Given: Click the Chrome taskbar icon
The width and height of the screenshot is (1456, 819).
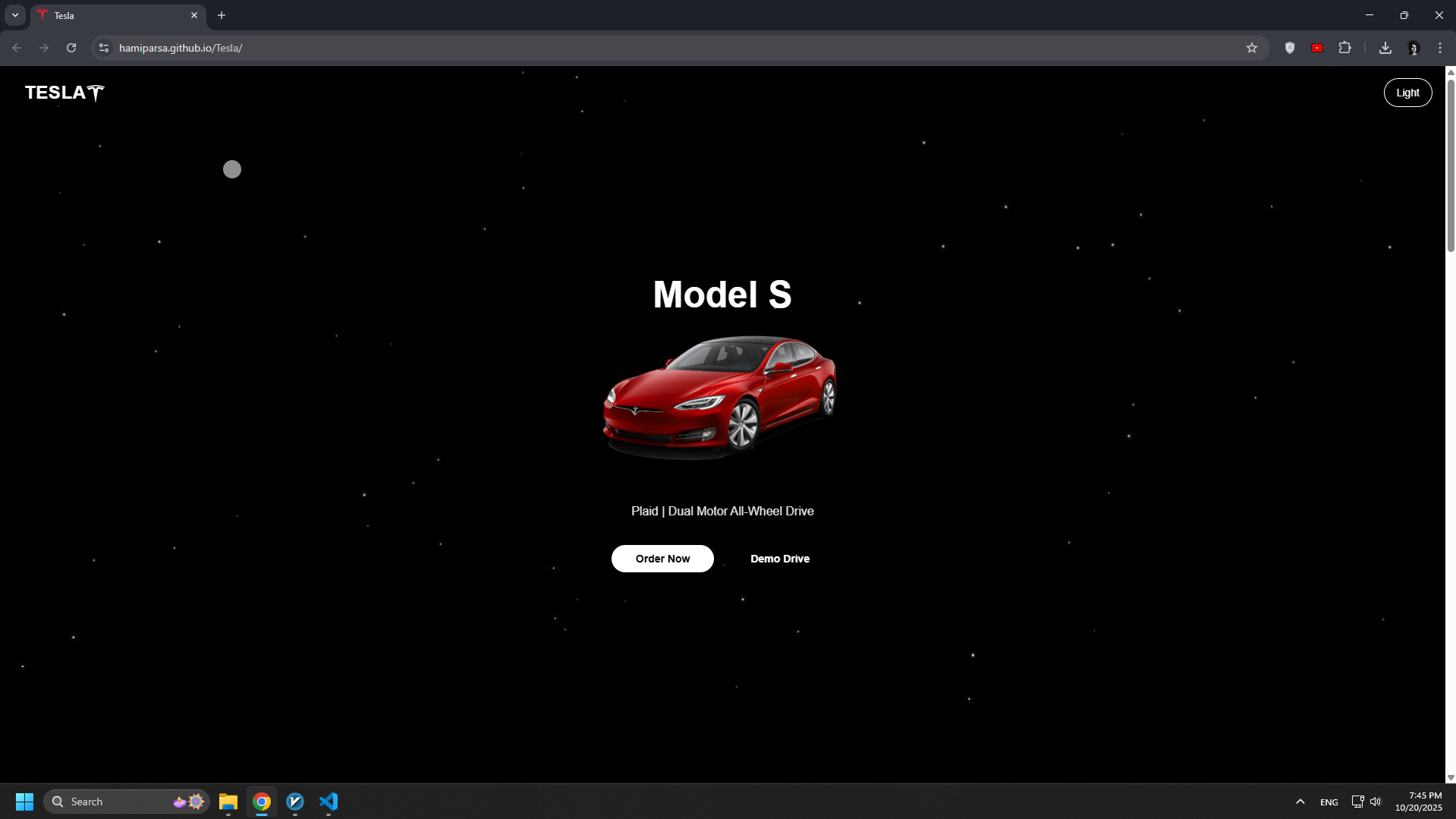Looking at the screenshot, I should click(262, 802).
